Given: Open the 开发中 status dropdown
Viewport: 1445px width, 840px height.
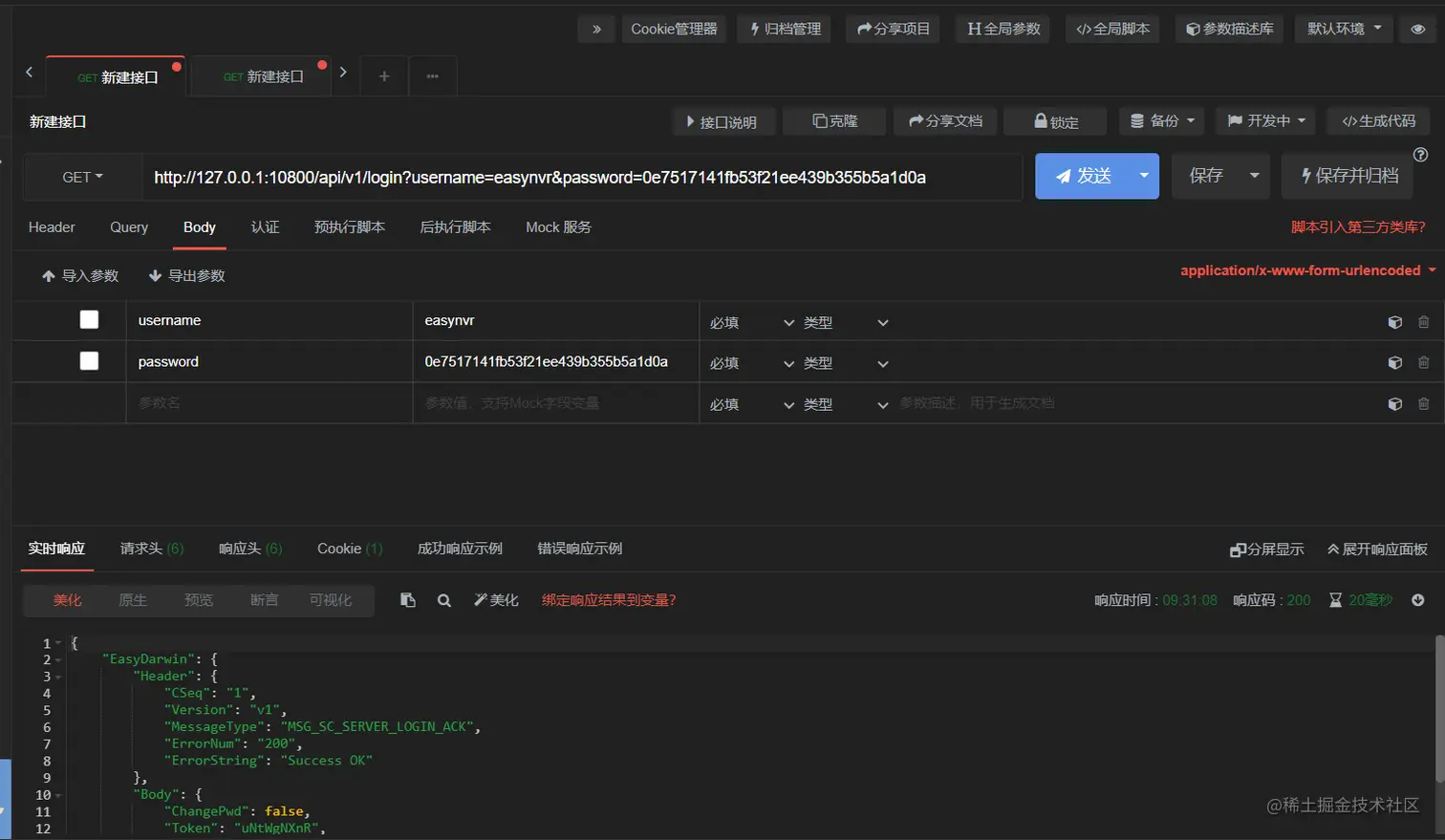Looking at the screenshot, I should coord(1266,121).
